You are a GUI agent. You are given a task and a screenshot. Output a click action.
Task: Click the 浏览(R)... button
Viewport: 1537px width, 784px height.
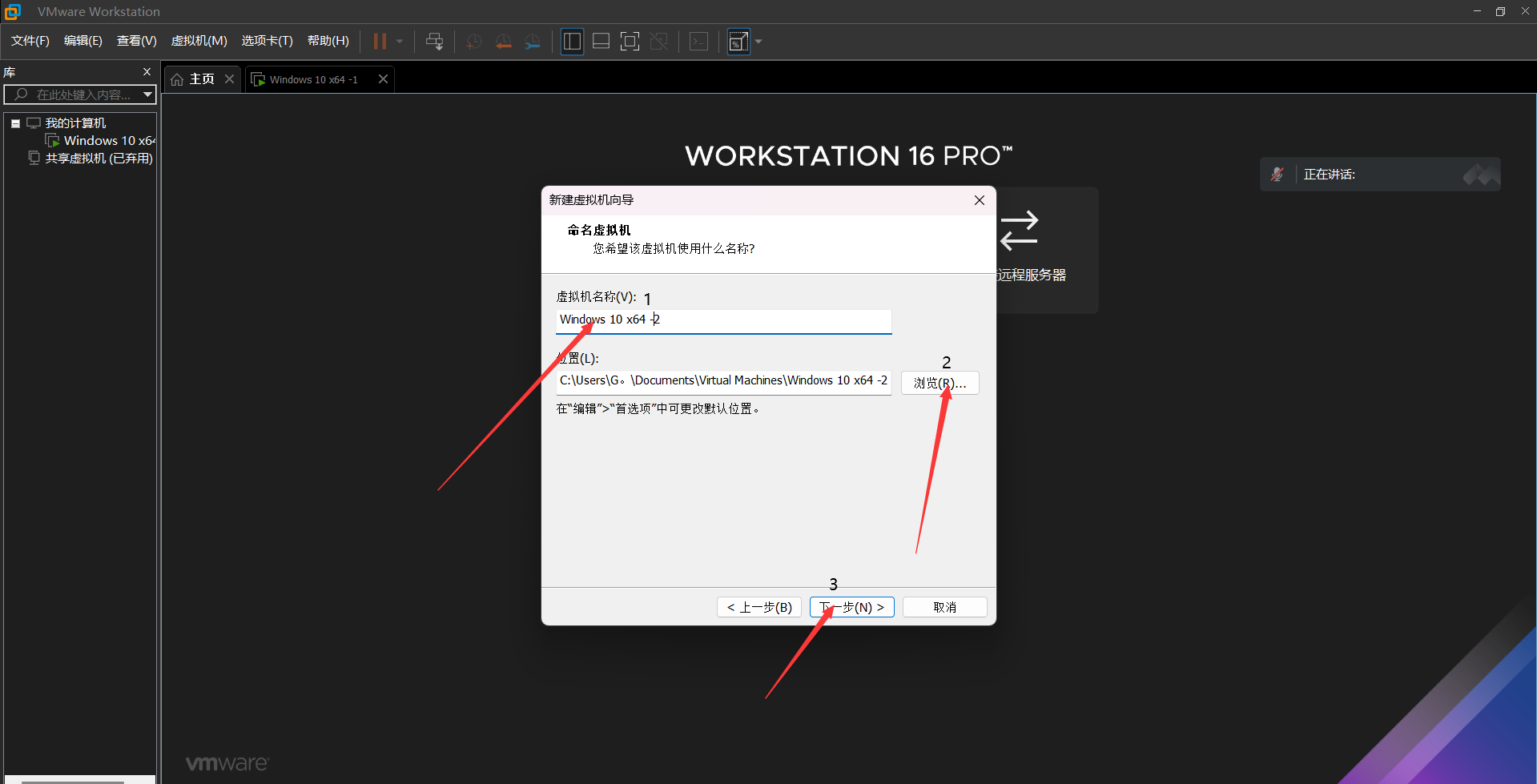coord(940,383)
